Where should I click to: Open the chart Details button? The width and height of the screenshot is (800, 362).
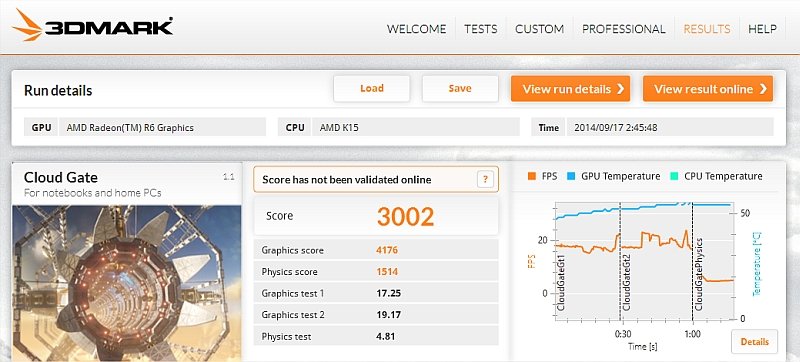point(755,342)
